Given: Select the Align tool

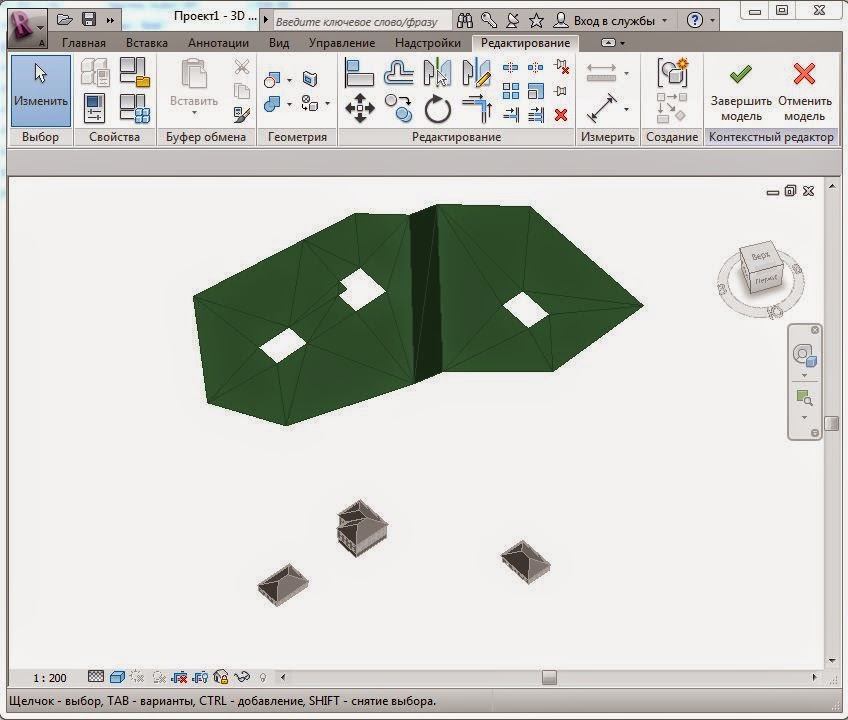Looking at the screenshot, I should (x=359, y=73).
